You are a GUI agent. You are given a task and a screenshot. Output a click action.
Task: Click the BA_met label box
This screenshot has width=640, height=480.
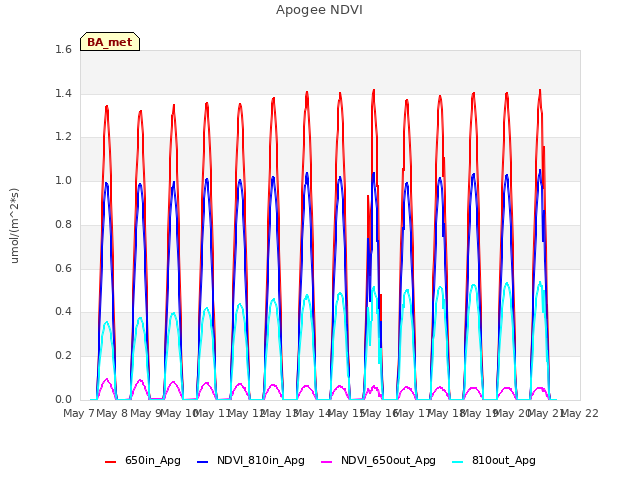(x=110, y=42)
